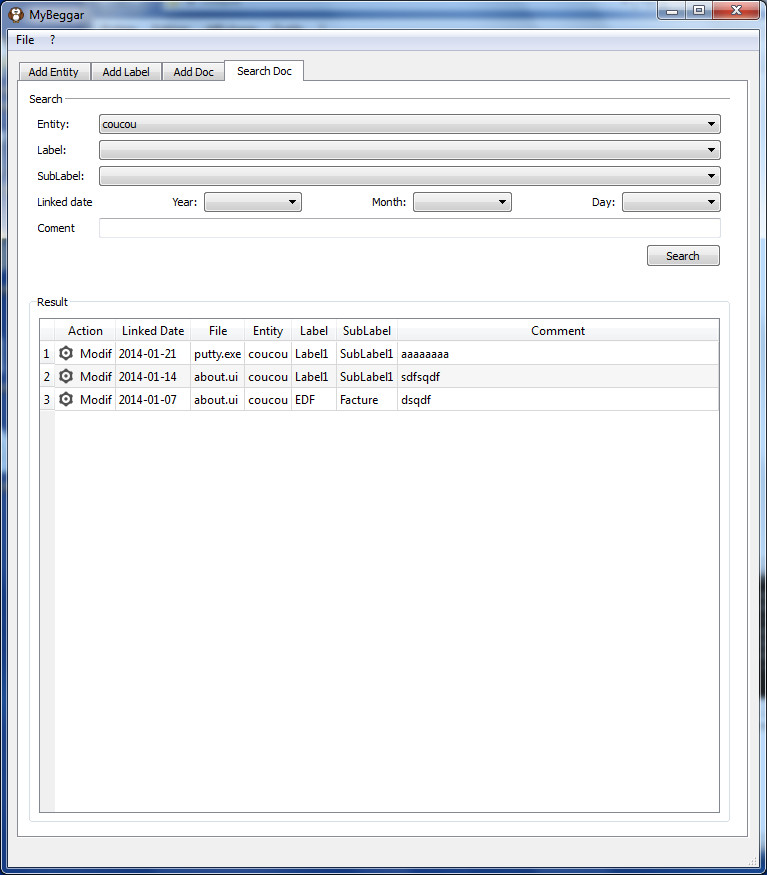Close the MyBeggar window
This screenshot has height=875, width=767.
click(x=736, y=11)
